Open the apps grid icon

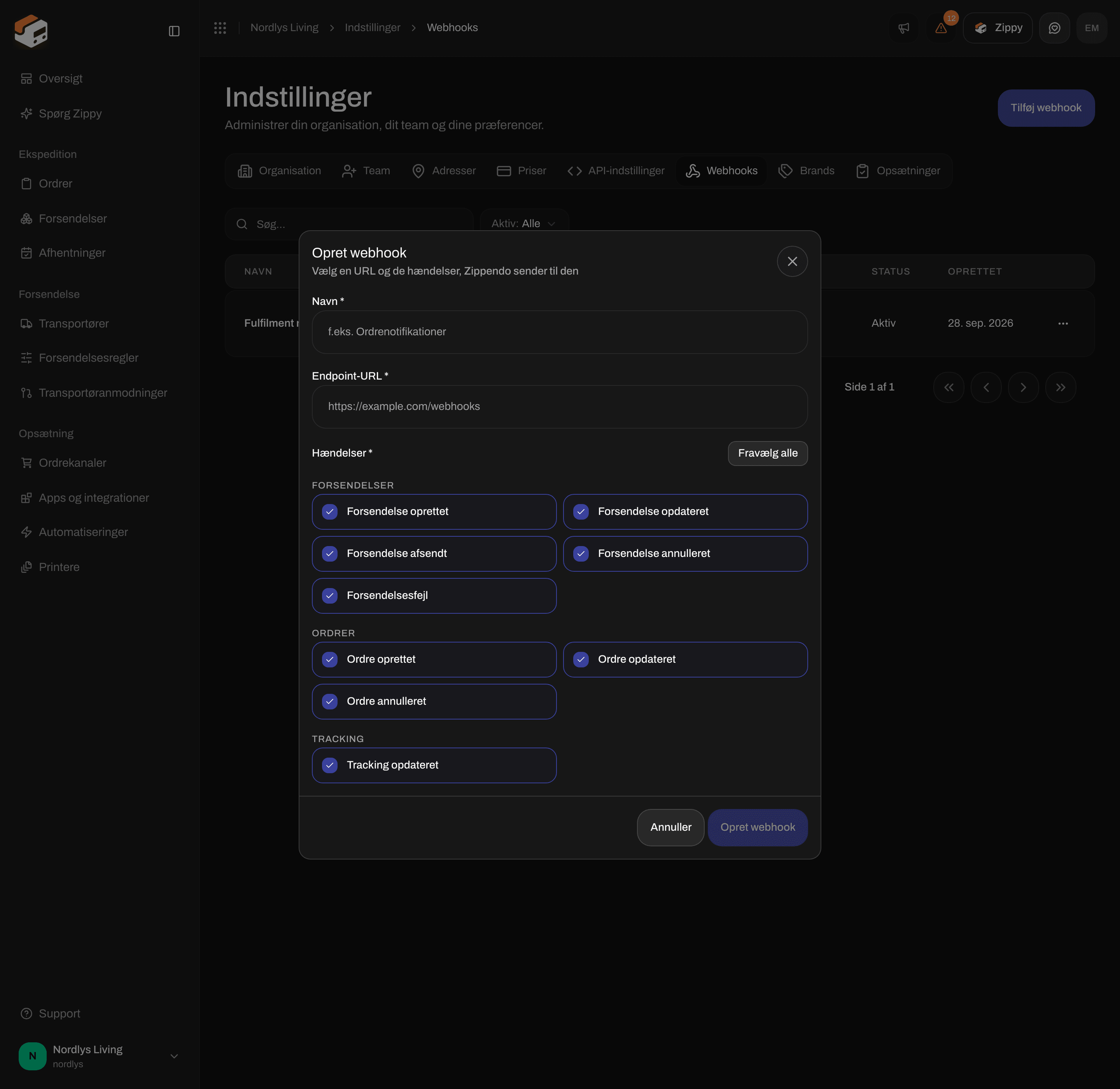click(x=220, y=28)
